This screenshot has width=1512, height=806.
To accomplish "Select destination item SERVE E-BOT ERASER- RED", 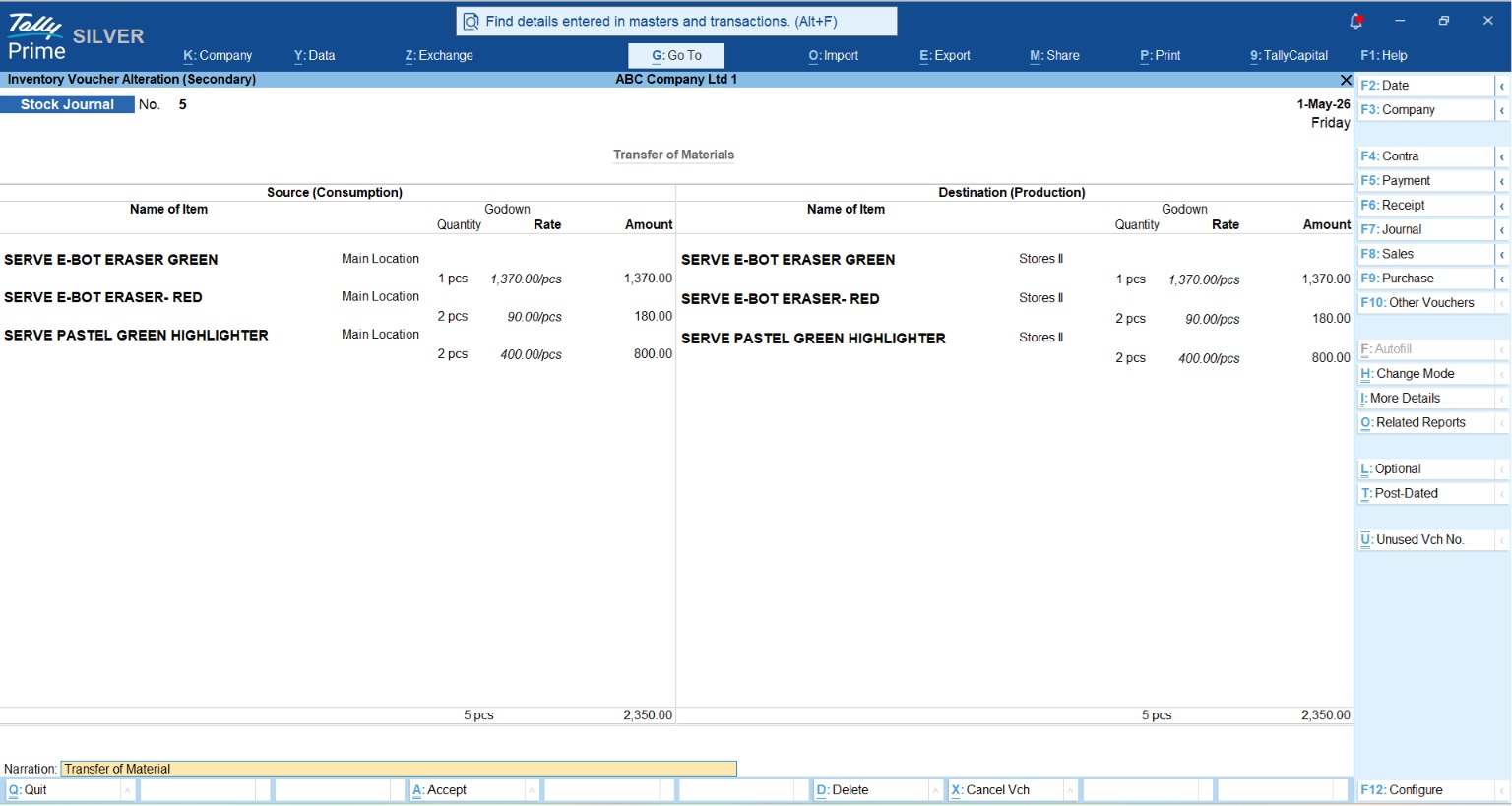I will [781, 299].
